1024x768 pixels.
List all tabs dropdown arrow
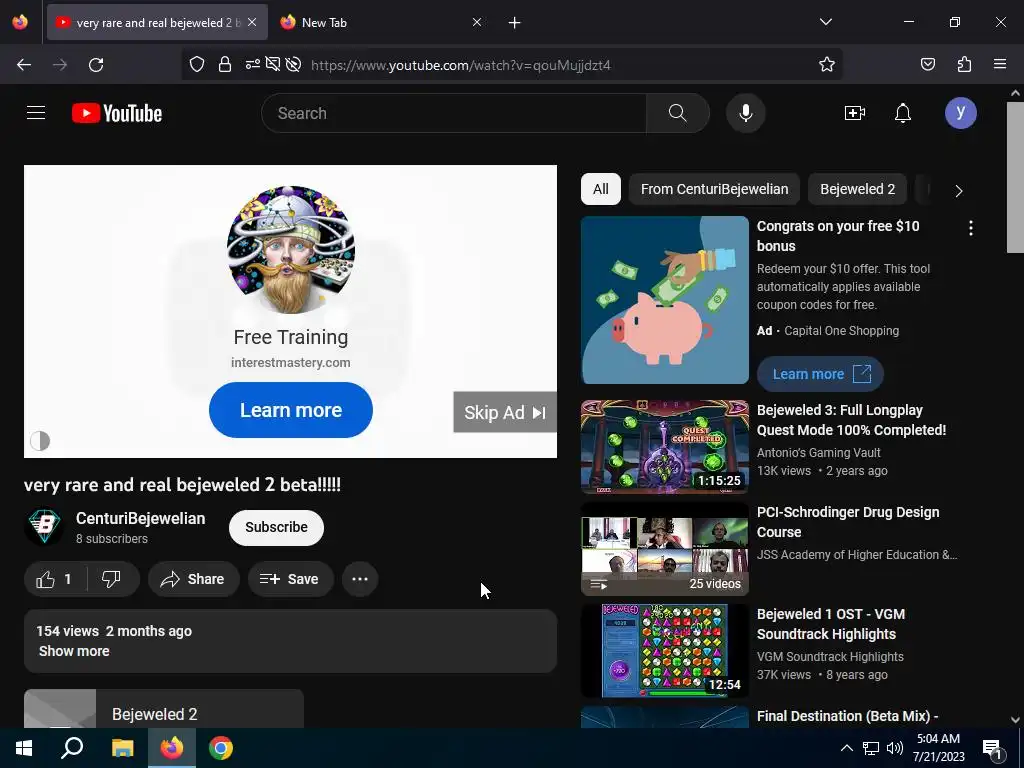tap(825, 22)
